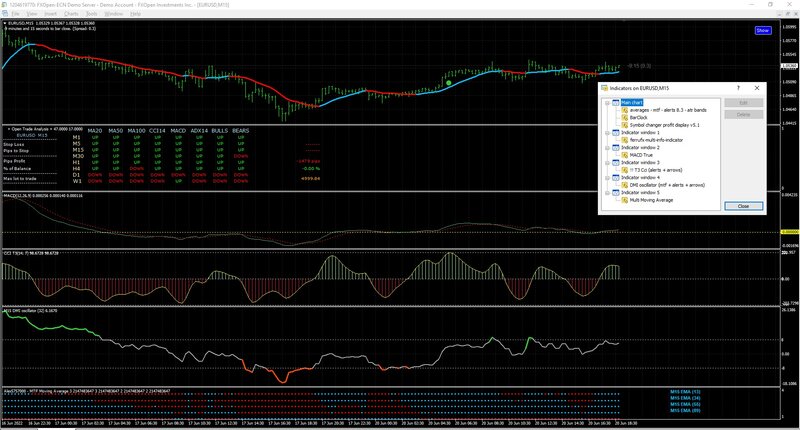Viewport: 800px width, 430px height.
Task: Click the W1 timeframe row label
Action: (77, 181)
